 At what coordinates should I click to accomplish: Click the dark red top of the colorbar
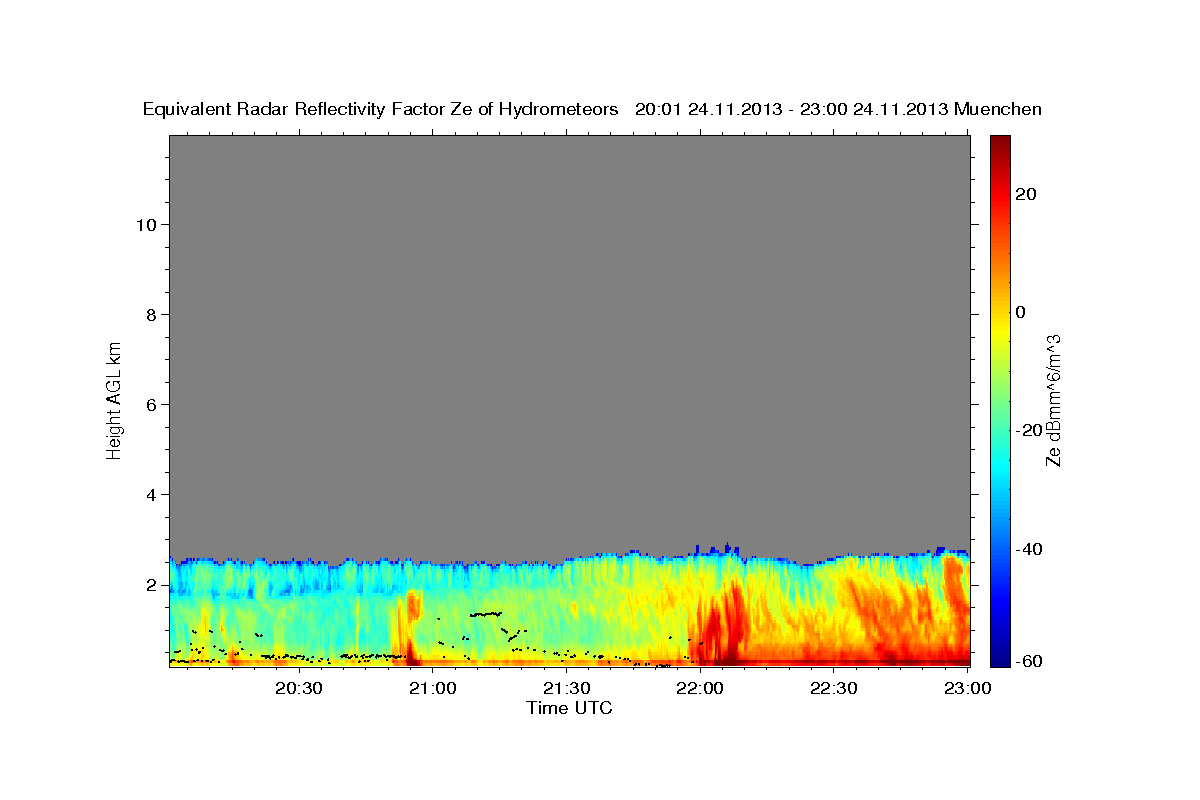(x=1001, y=145)
